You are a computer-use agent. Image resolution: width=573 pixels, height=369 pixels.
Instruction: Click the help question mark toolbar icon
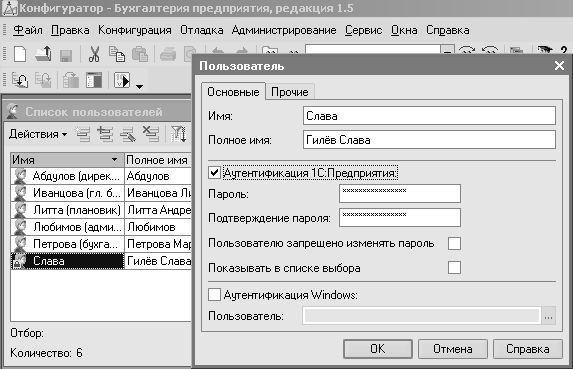click(x=563, y=50)
